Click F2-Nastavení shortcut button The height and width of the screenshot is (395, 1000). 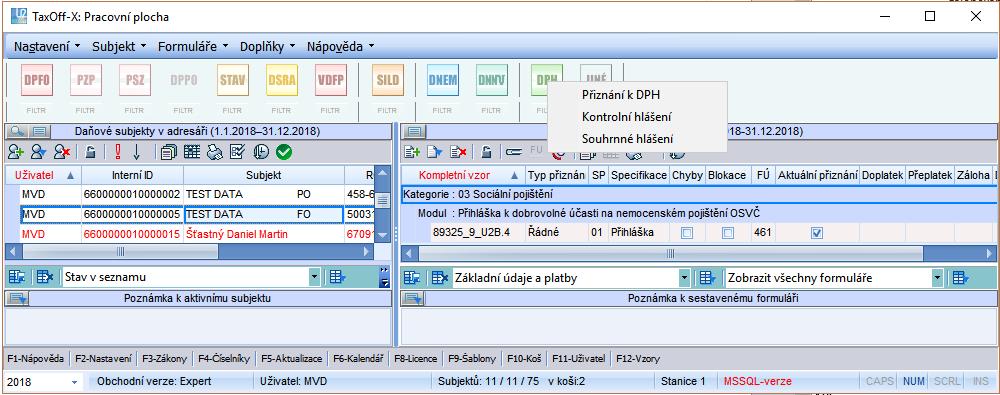103,359
